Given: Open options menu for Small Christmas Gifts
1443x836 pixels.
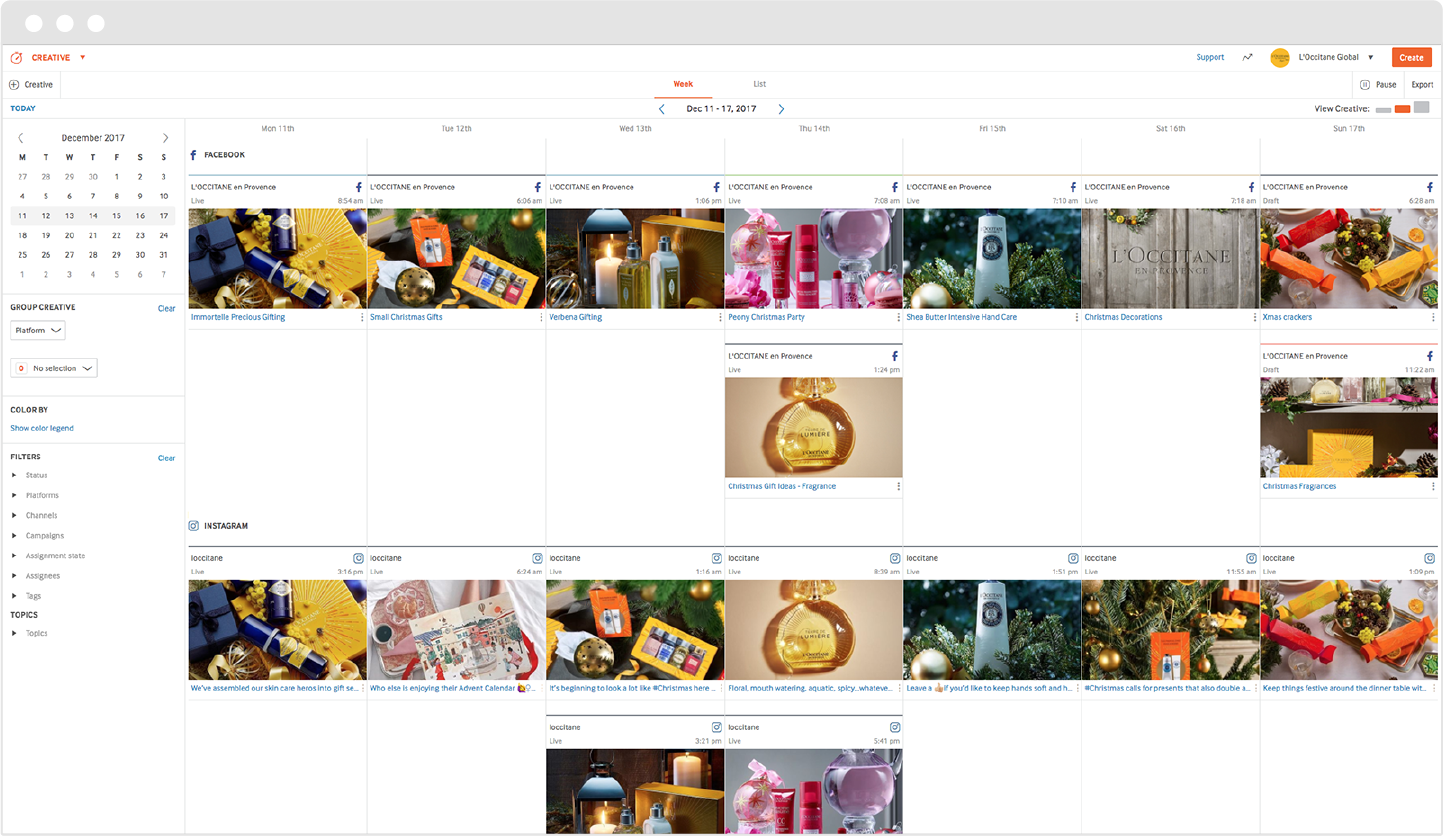Looking at the screenshot, I should 541,317.
